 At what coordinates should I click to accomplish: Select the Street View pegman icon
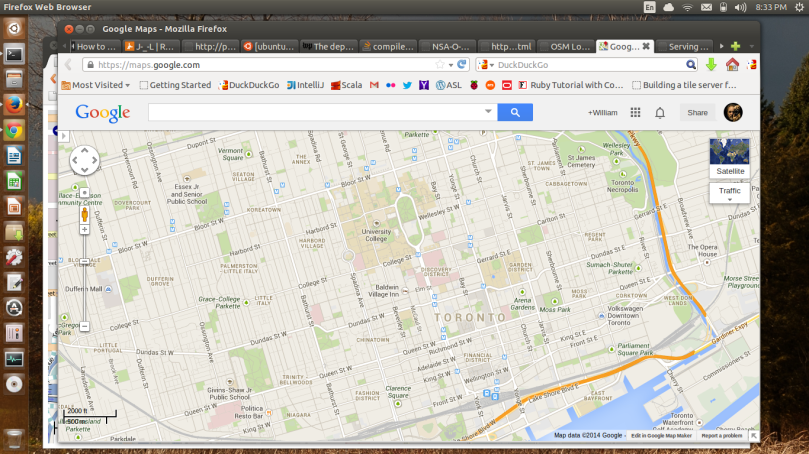85,215
